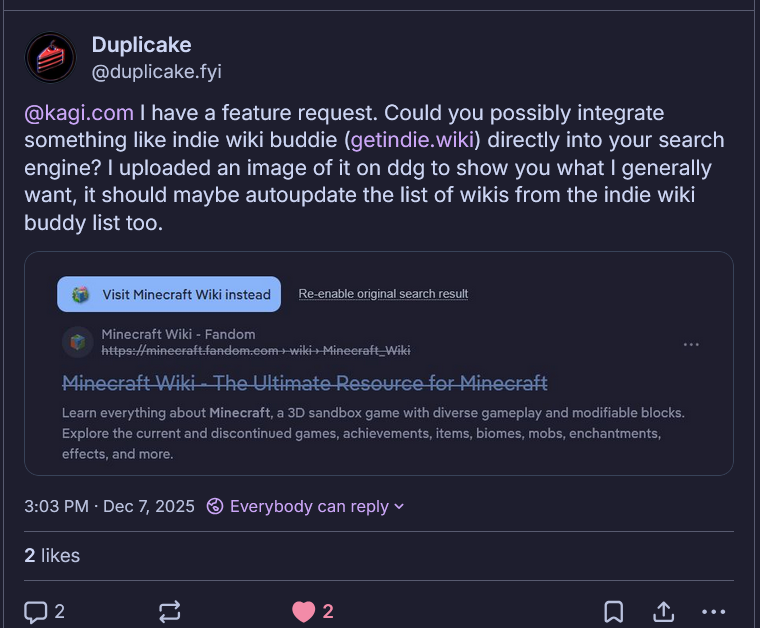Open the "Everybody can reply" dropdown
Image resolution: width=760 pixels, height=628 pixels.
click(x=305, y=506)
